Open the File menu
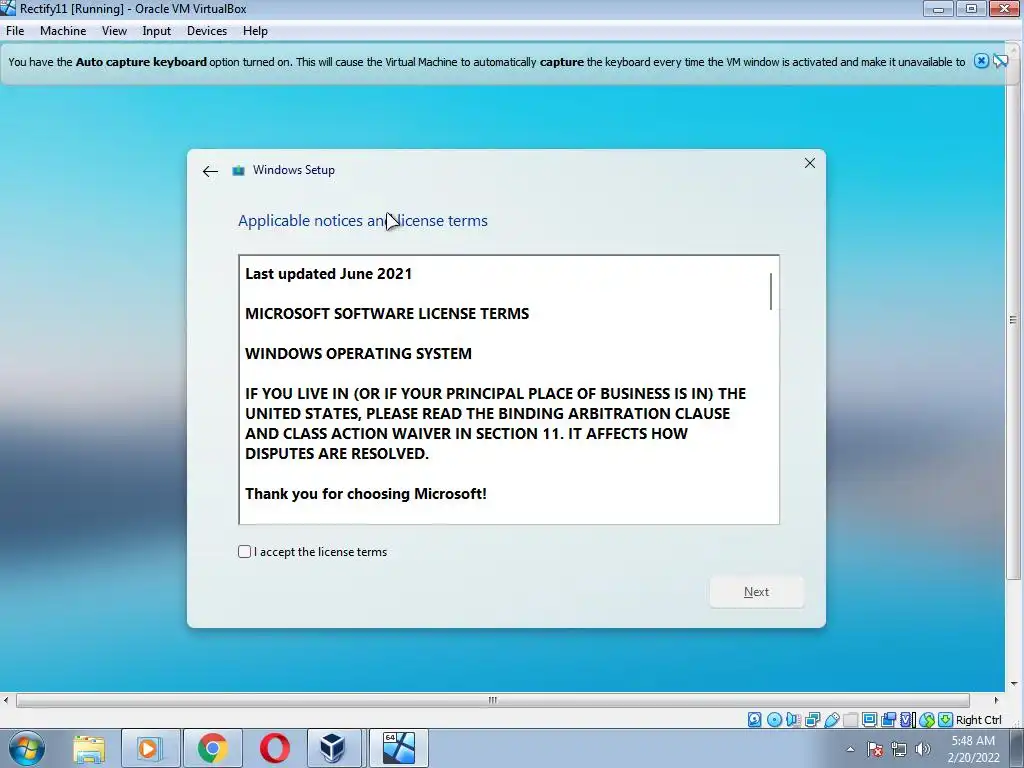The width and height of the screenshot is (1024, 768). [x=15, y=31]
